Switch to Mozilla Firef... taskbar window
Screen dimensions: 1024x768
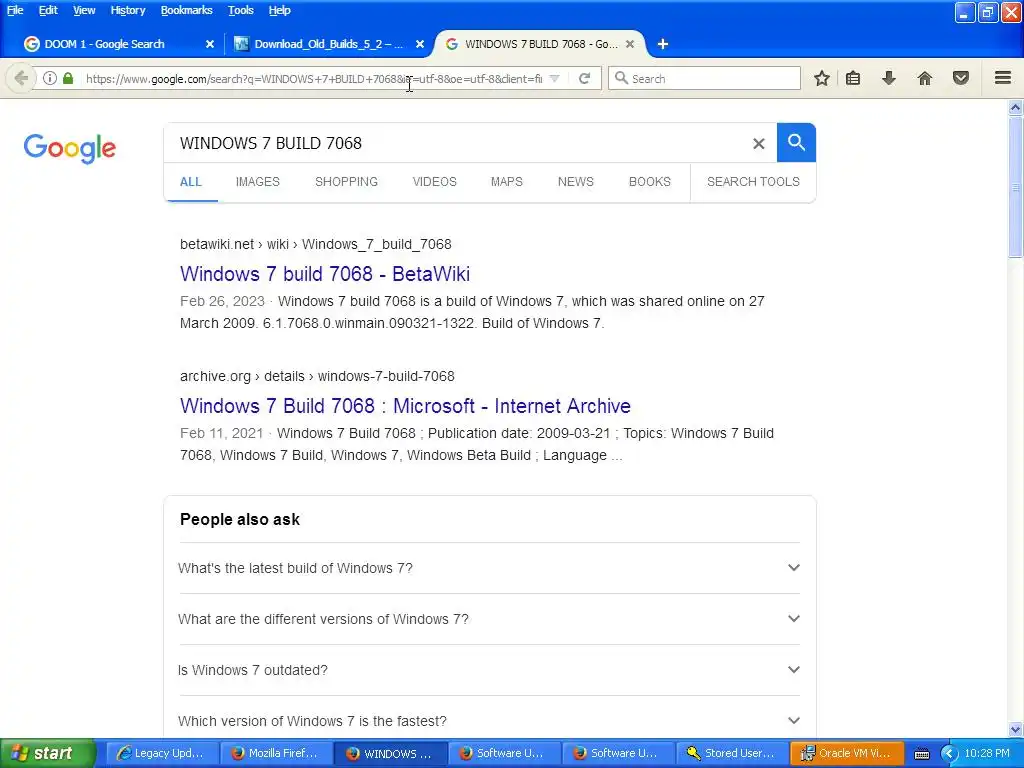tap(276, 753)
